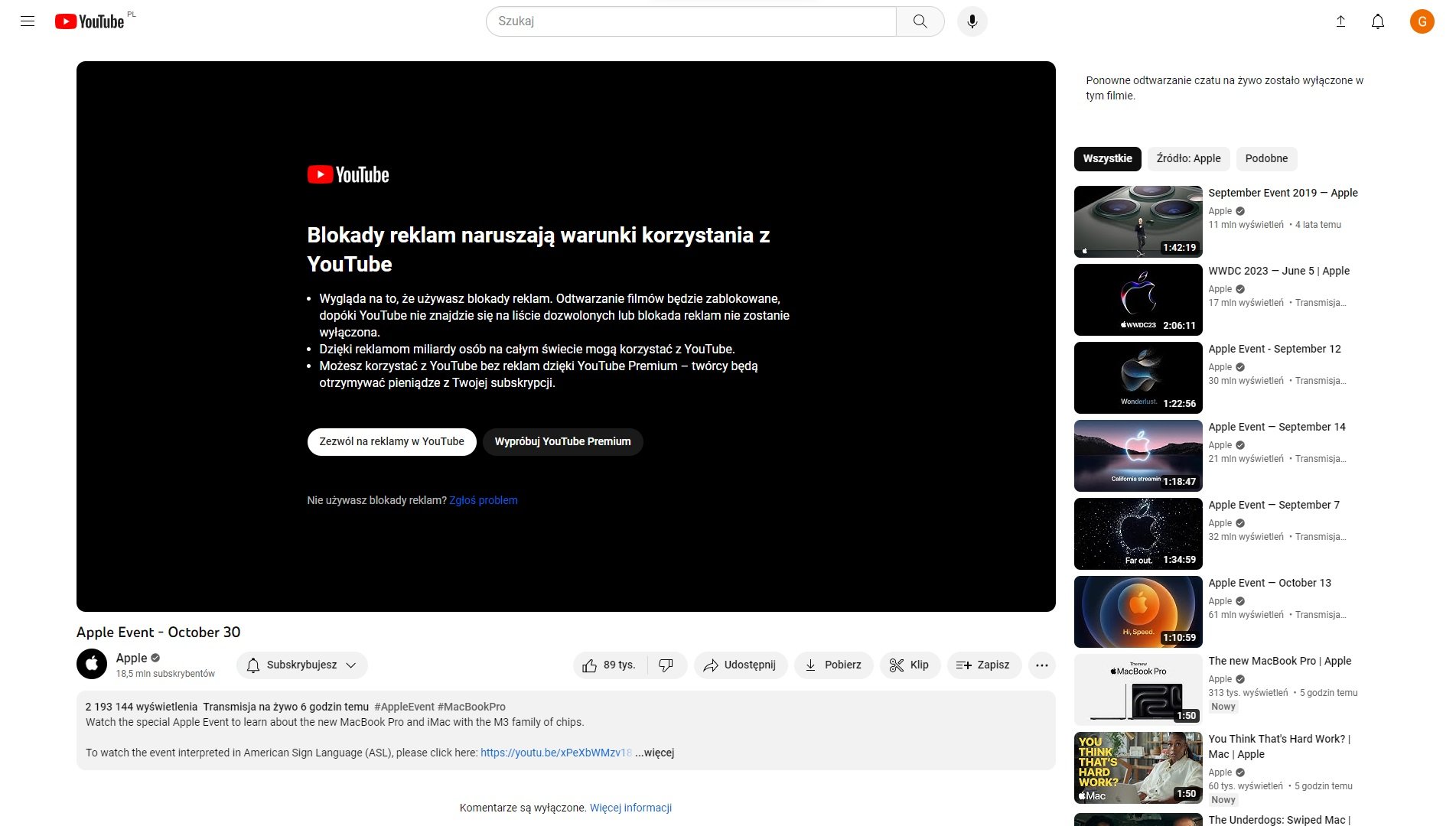Screen dimensions: 1456x826
Task: Click the Apple channel avatar
Action: click(x=92, y=664)
